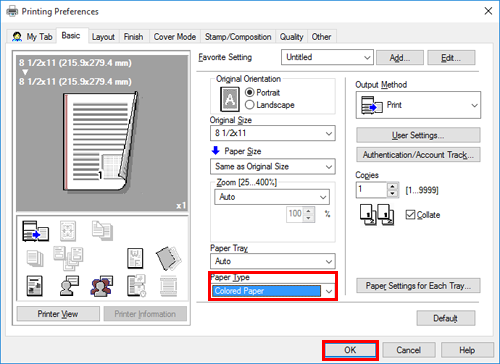Select the Landscape orientation radio button
This screenshot has width=500, height=364.
click(x=250, y=105)
